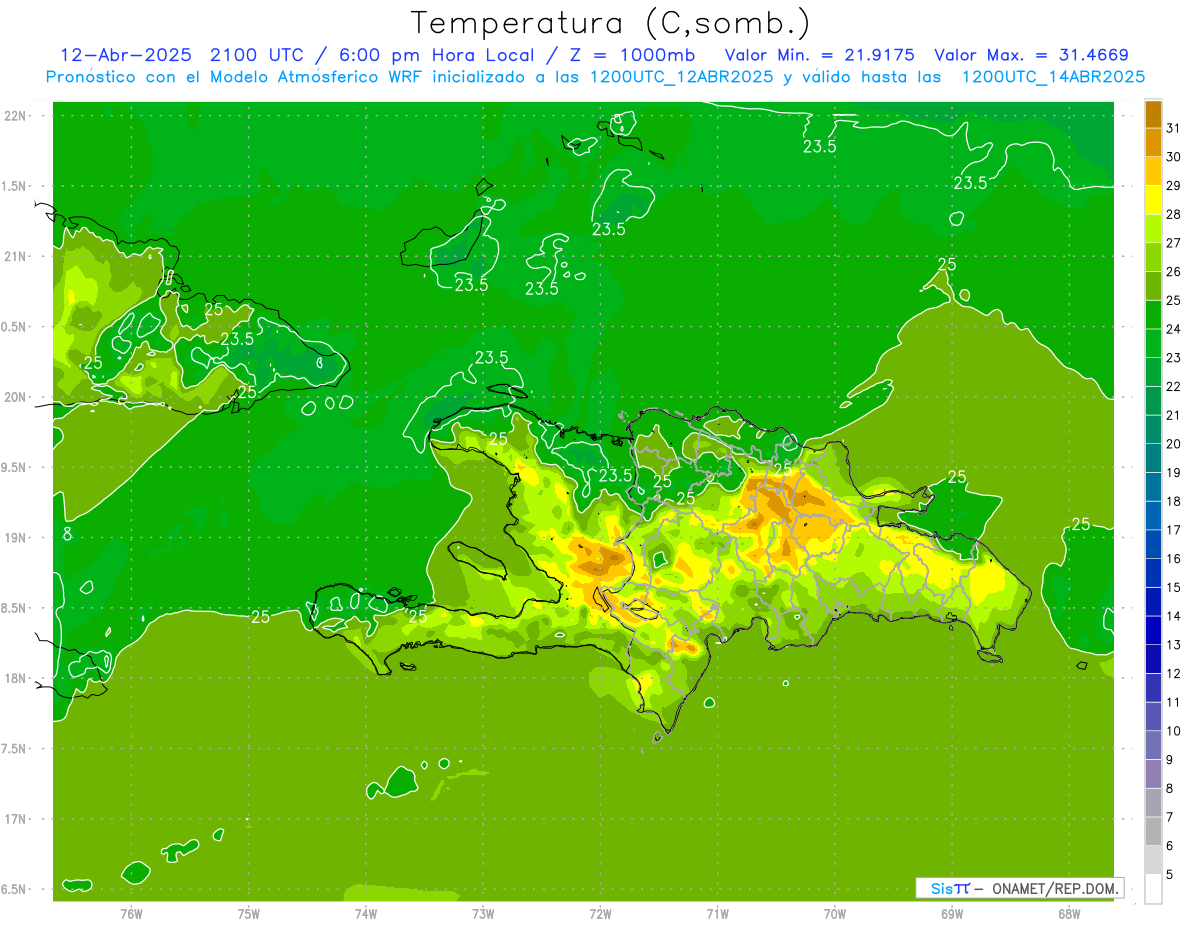Click the 72W longitude axis label

tap(601, 914)
